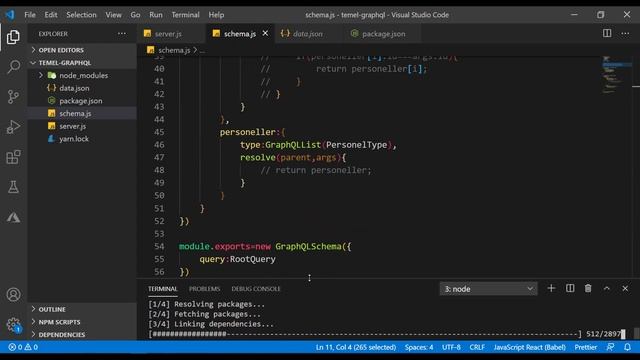This screenshot has height=360, width=640.
Task: Open the View menu
Action: pyautogui.click(x=113, y=15)
